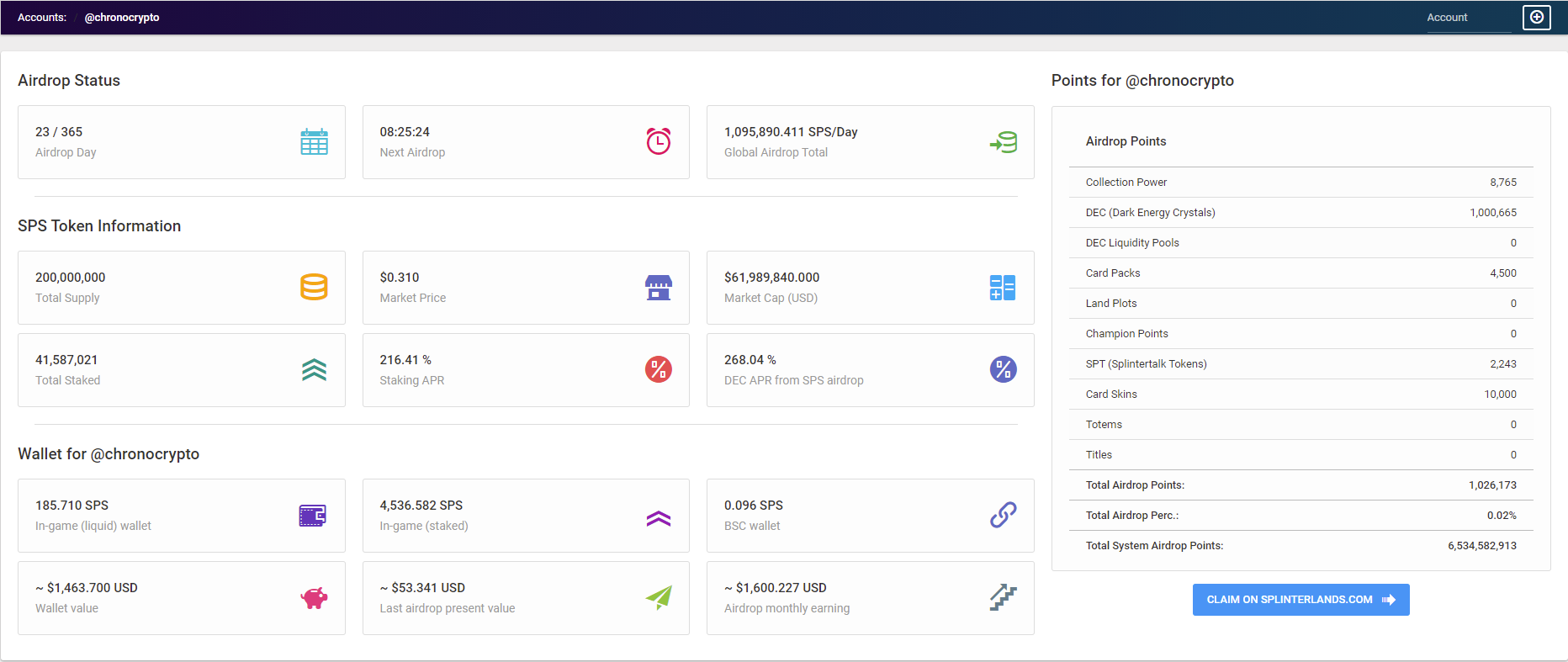The height and width of the screenshot is (662, 1568).
Task: Click the purple chevrons icon on staked card
Action: [x=659, y=518]
